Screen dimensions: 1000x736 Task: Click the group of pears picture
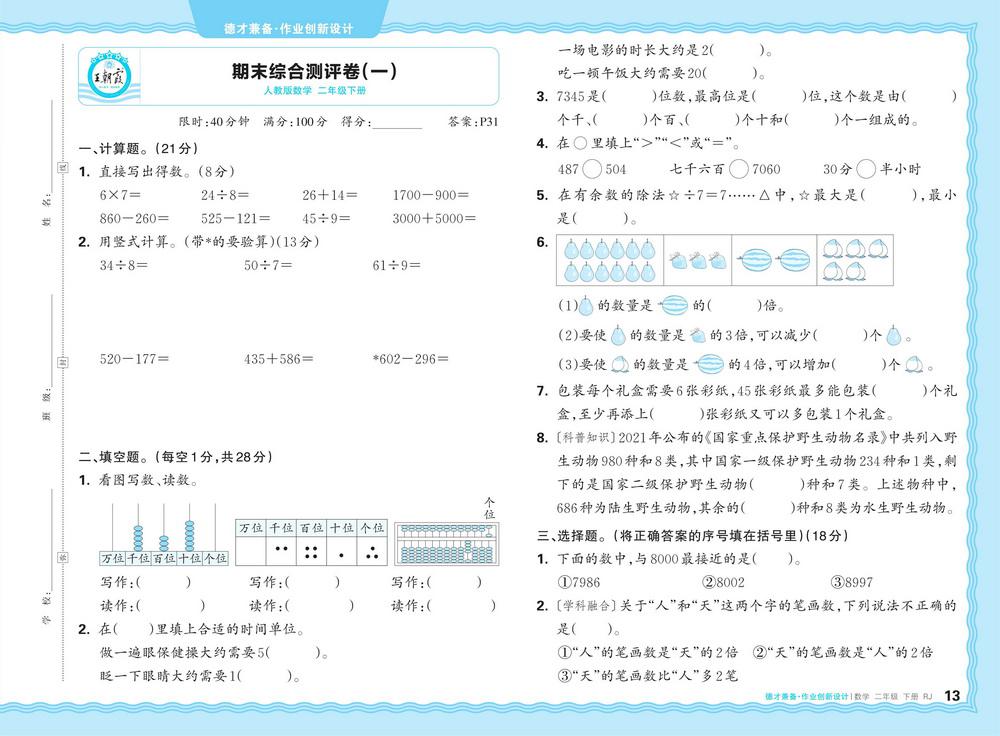click(610, 260)
